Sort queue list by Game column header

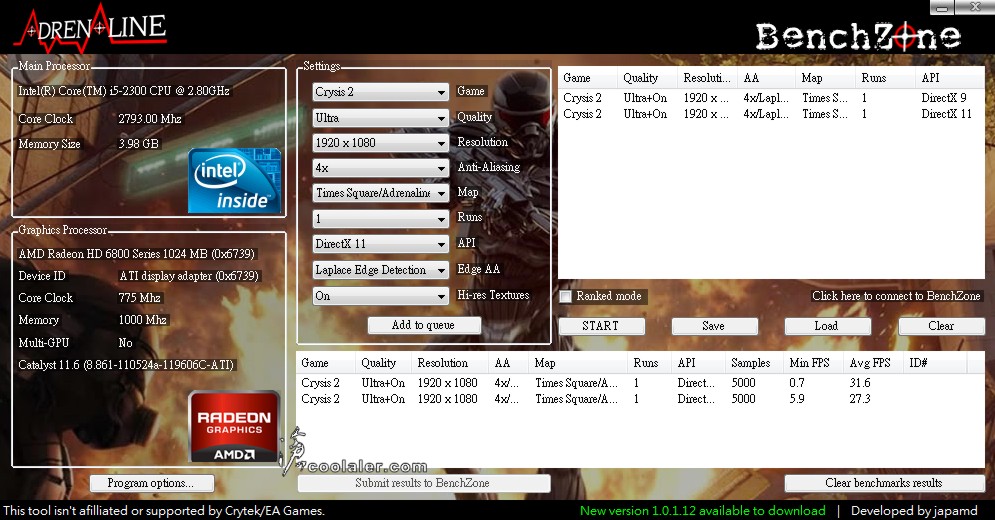pos(588,78)
